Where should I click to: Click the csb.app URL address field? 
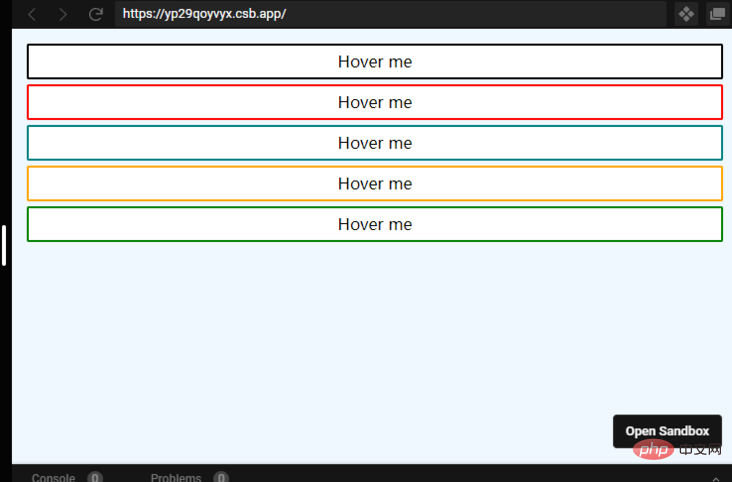pyautogui.click(x=390, y=14)
